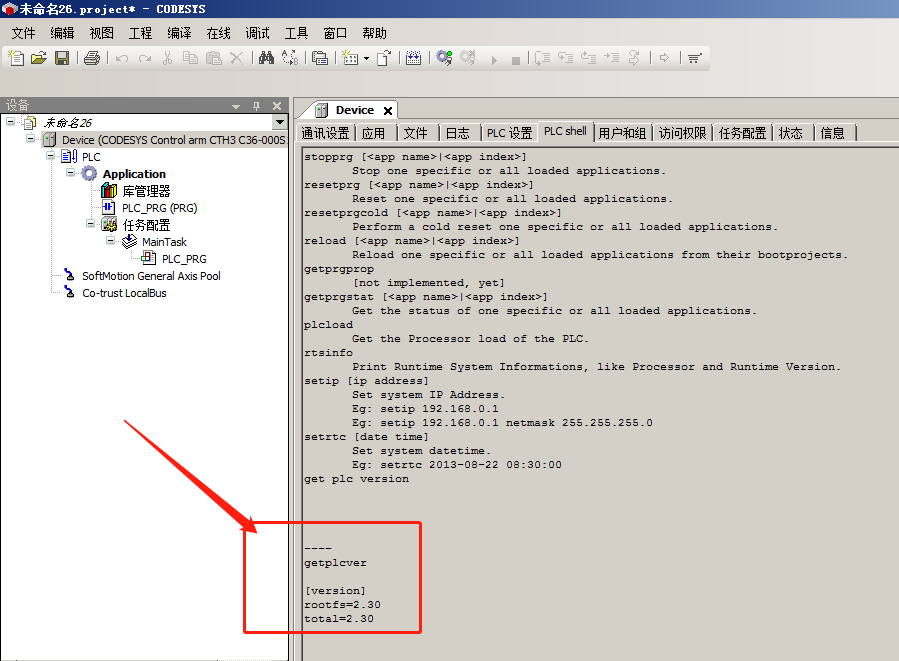The width and height of the screenshot is (899, 661).
Task: Click the Redo arrow icon
Action: tap(144, 58)
